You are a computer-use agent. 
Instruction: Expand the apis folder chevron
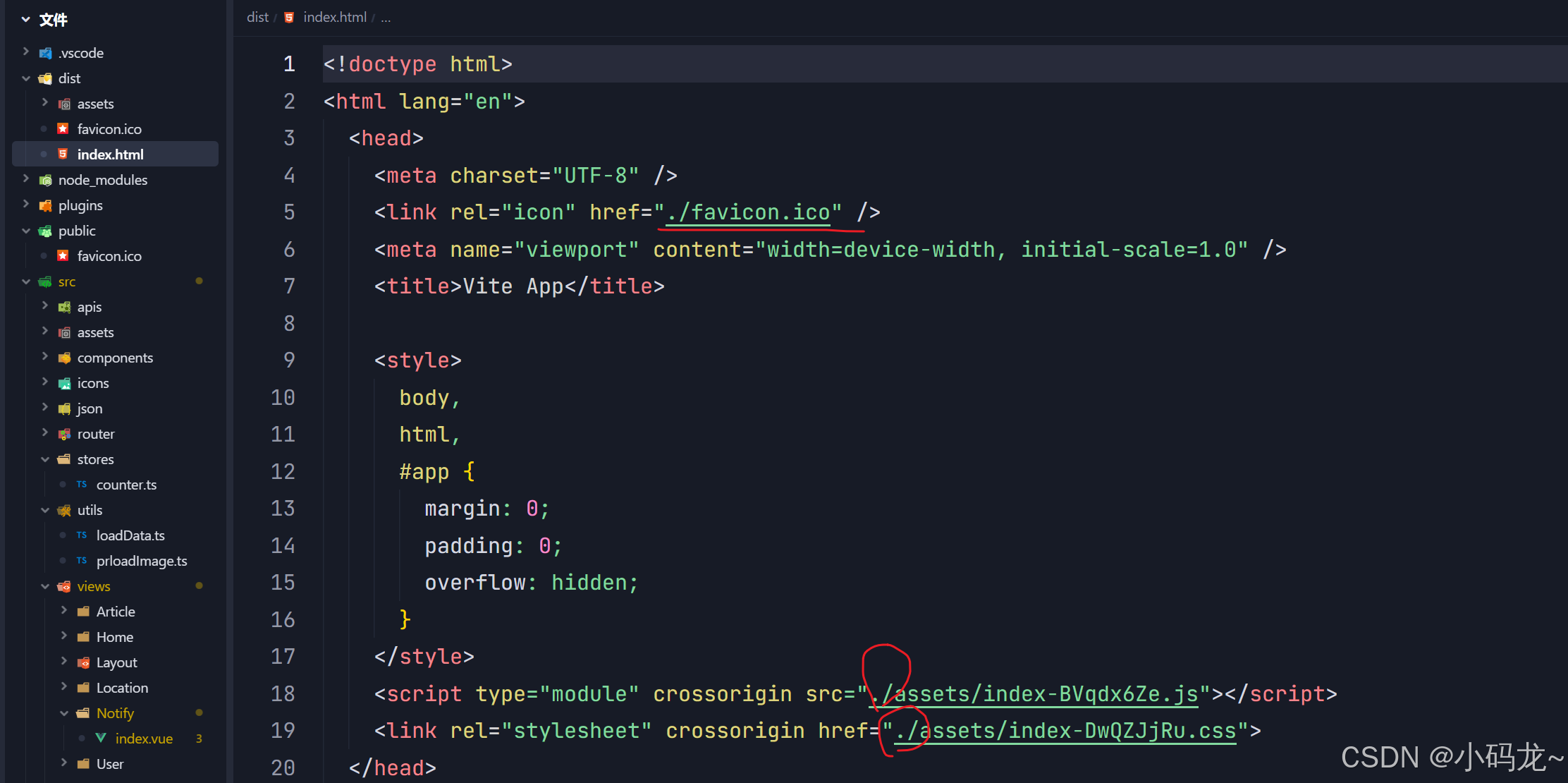(45, 306)
